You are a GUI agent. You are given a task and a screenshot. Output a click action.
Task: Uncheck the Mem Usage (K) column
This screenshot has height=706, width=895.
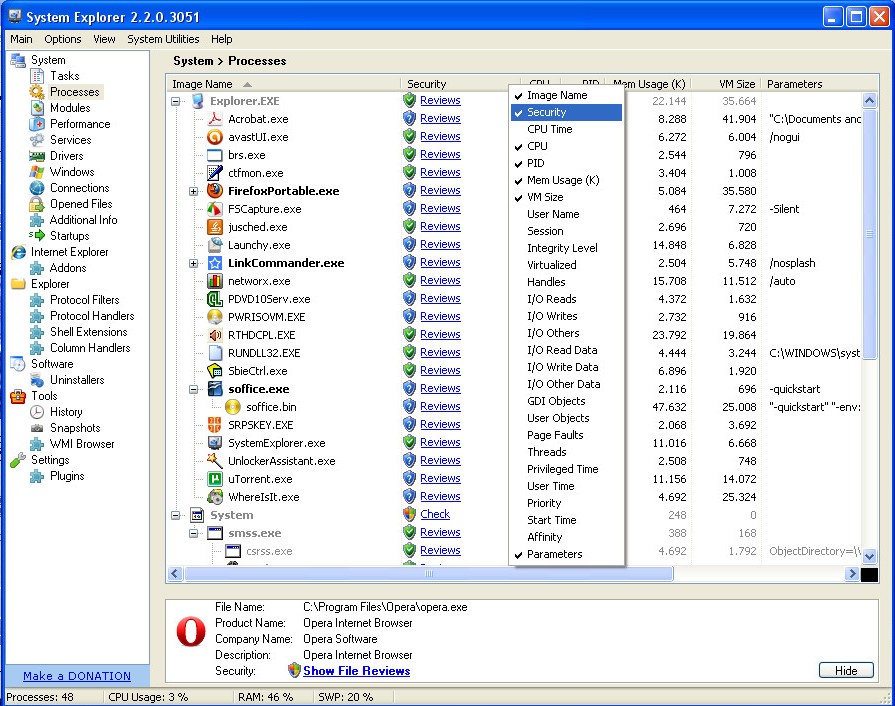pyautogui.click(x=562, y=180)
